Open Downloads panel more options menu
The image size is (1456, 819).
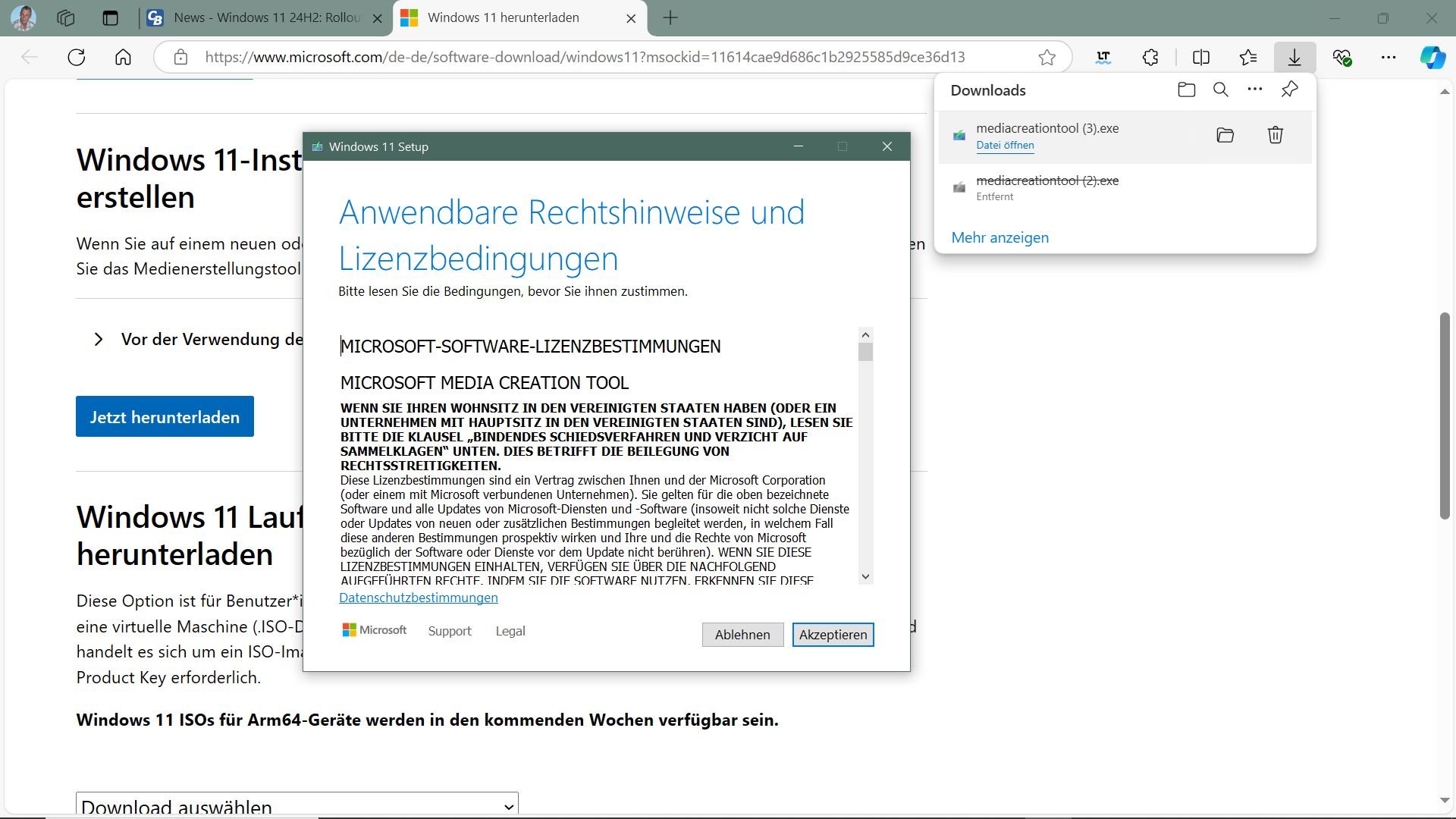click(x=1254, y=89)
